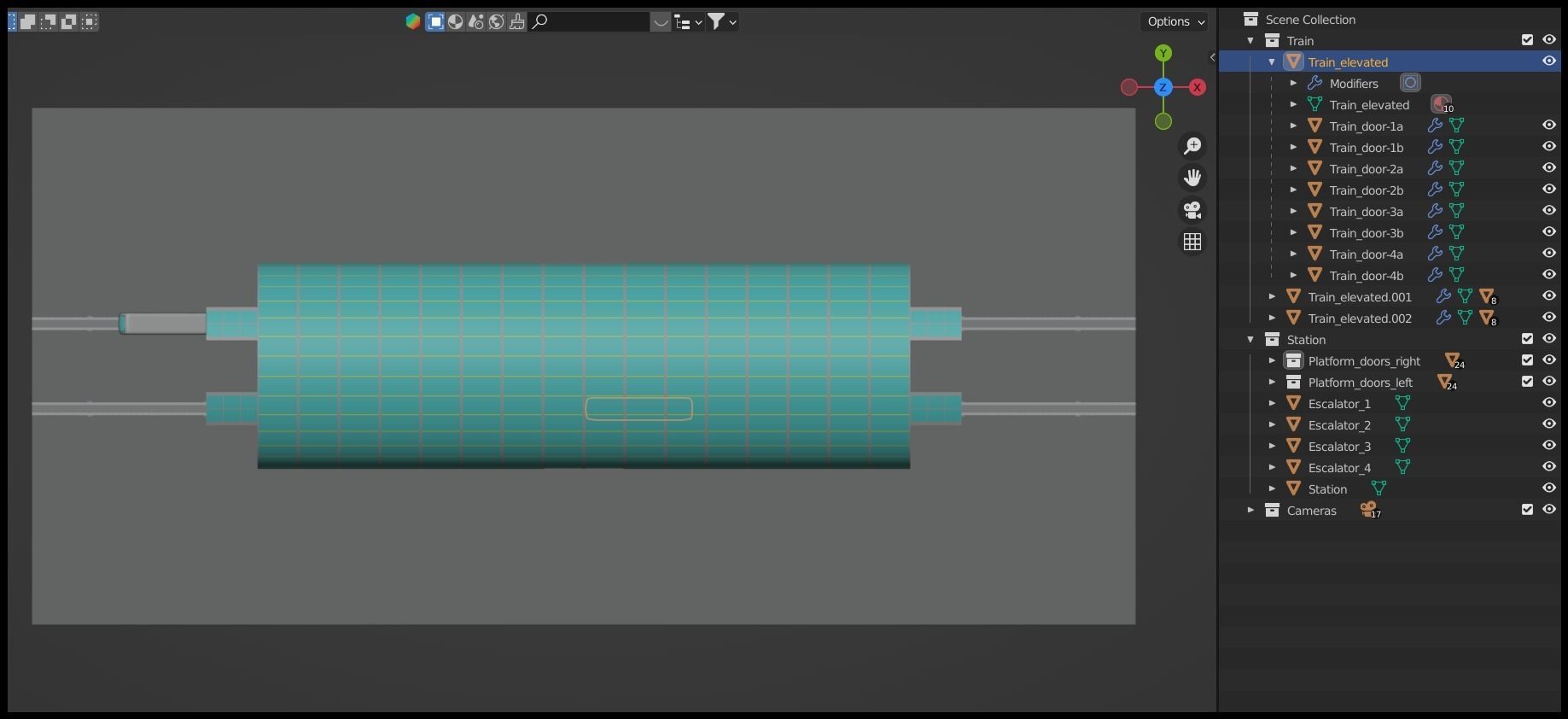Click the red X axis gizmo
The width and height of the screenshot is (1568, 719).
(x=1198, y=87)
